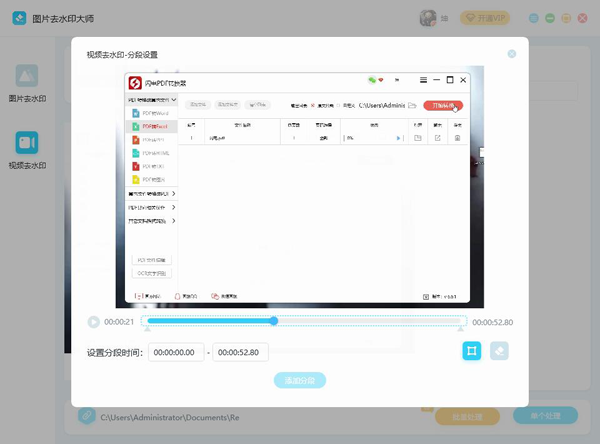
Task: Click the segment end time field 00:00:52.80
Action: (241, 352)
